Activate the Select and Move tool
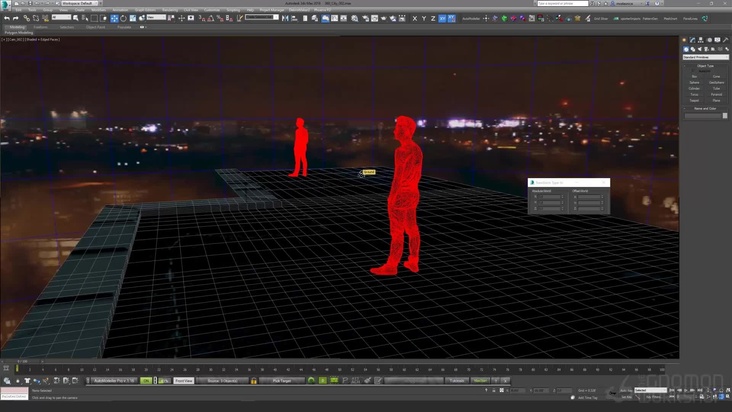732x412 pixels. pyautogui.click(x=114, y=18)
